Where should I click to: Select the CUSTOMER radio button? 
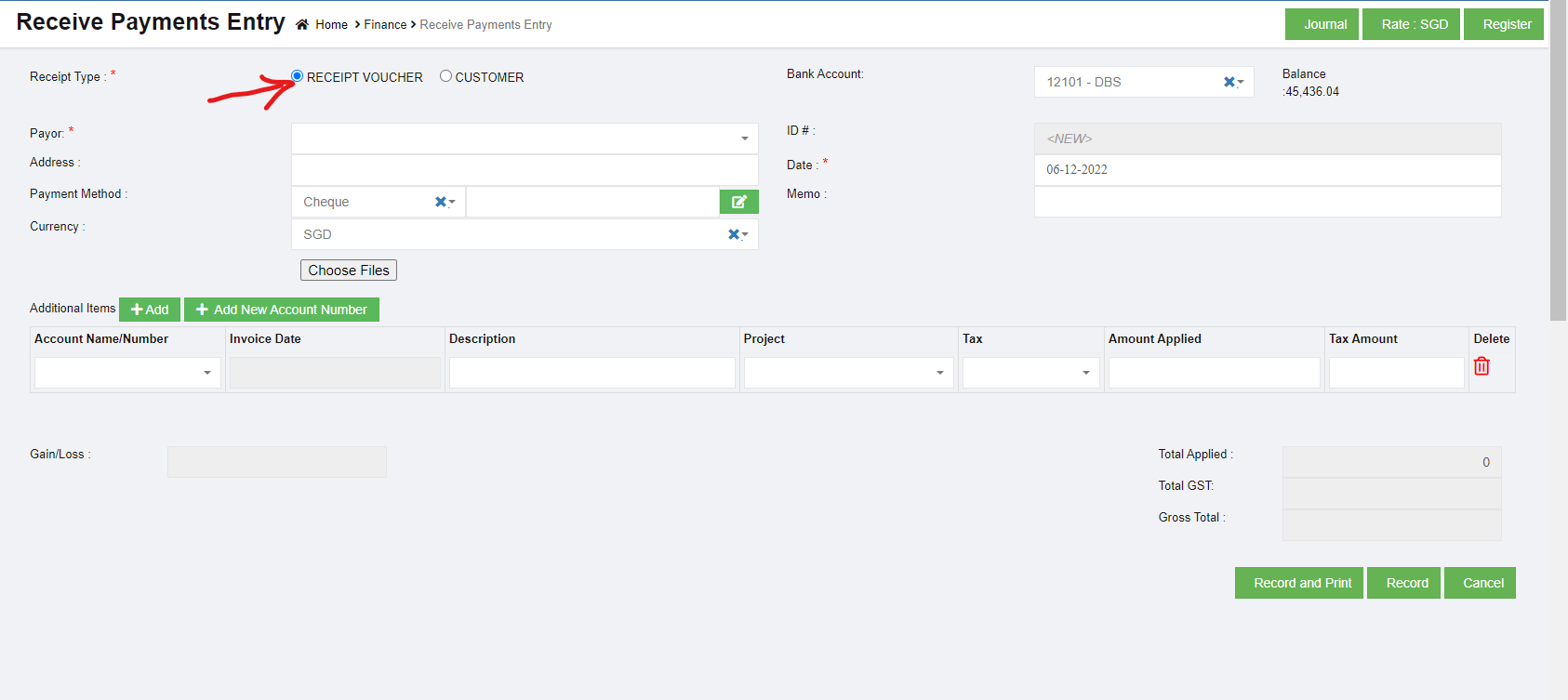pyautogui.click(x=446, y=76)
